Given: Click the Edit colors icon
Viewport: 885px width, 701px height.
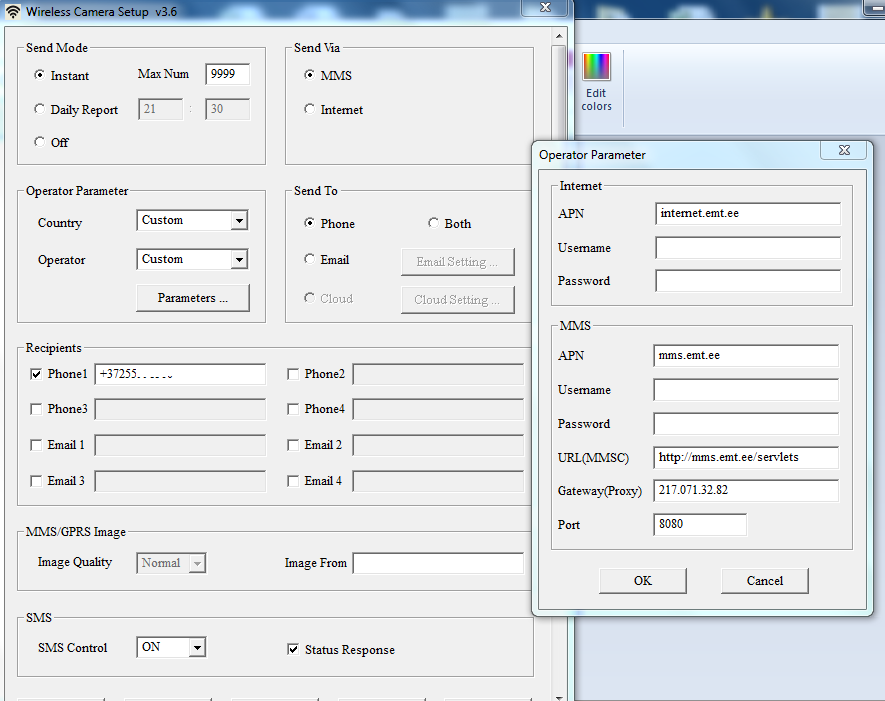Looking at the screenshot, I should click(596, 67).
